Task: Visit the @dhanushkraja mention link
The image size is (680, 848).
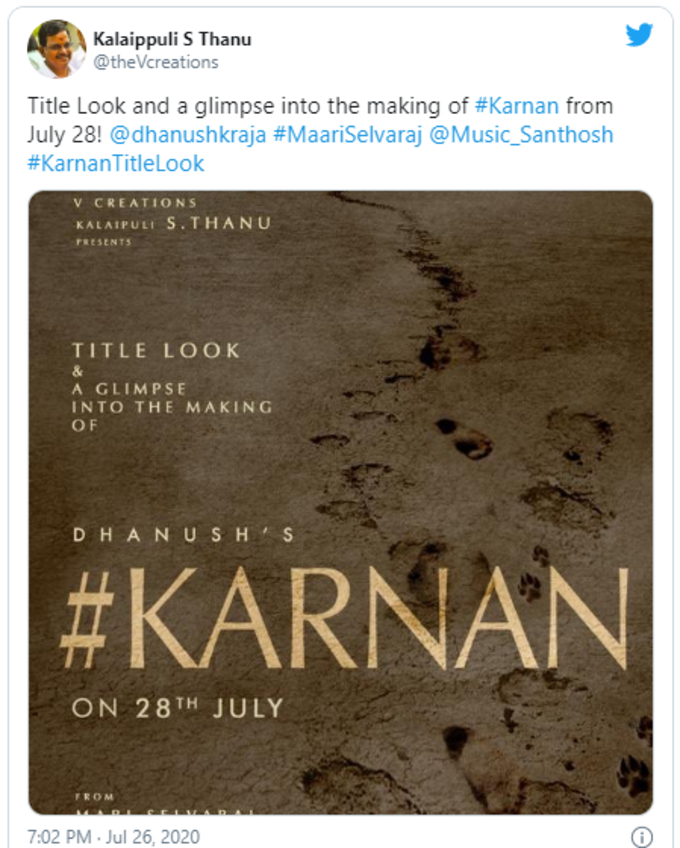Action: coord(188,135)
